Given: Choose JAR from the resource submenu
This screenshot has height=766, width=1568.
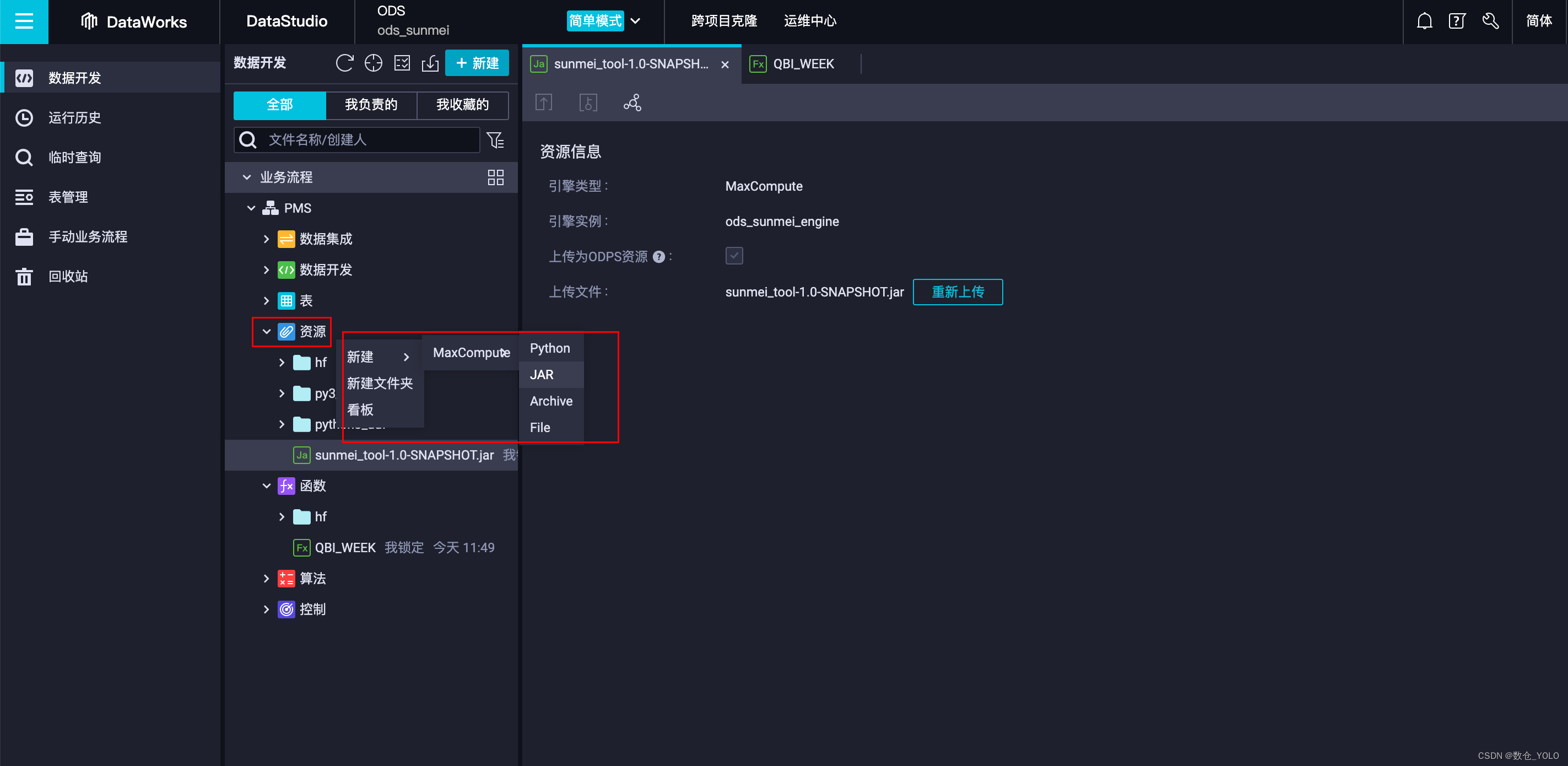Looking at the screenshot, I should [x=551, y=375].
